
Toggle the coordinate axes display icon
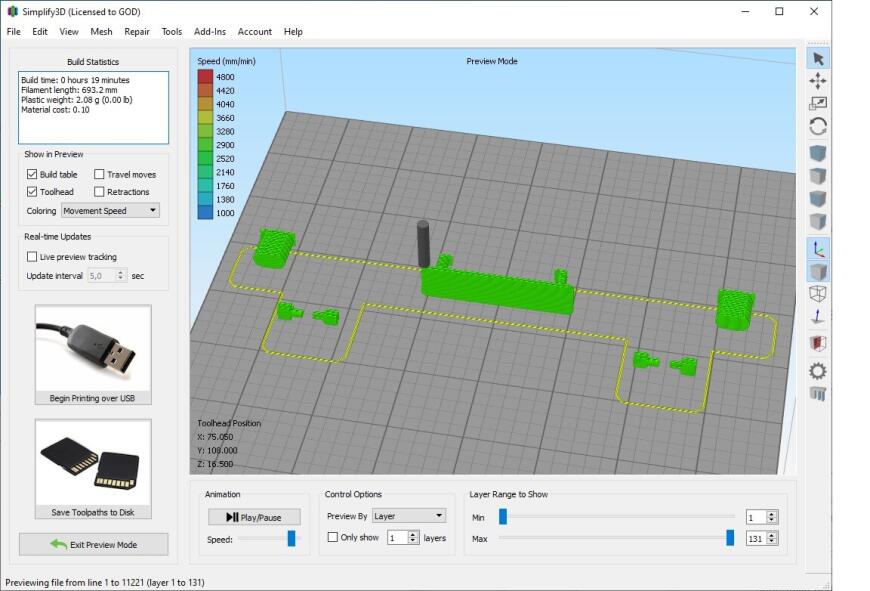pos(818,249)
